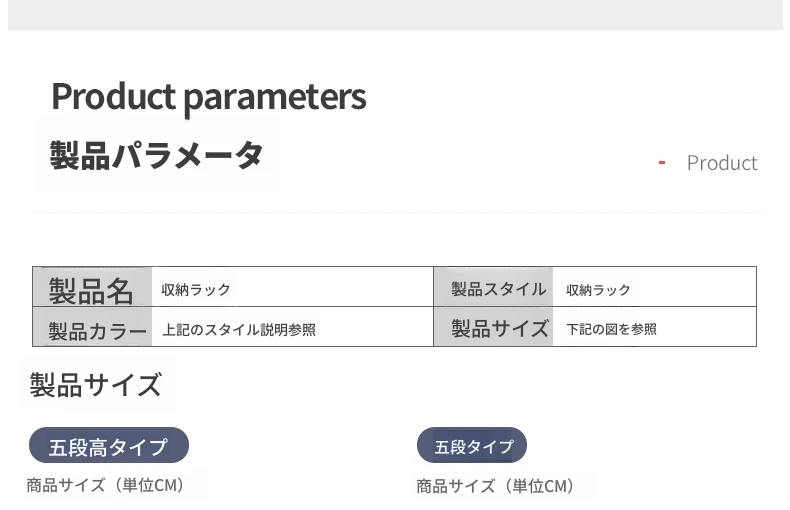Click 商品サイズ caption under 五段高タイプ
The image size is (790, 510).
tap(106, 485)
